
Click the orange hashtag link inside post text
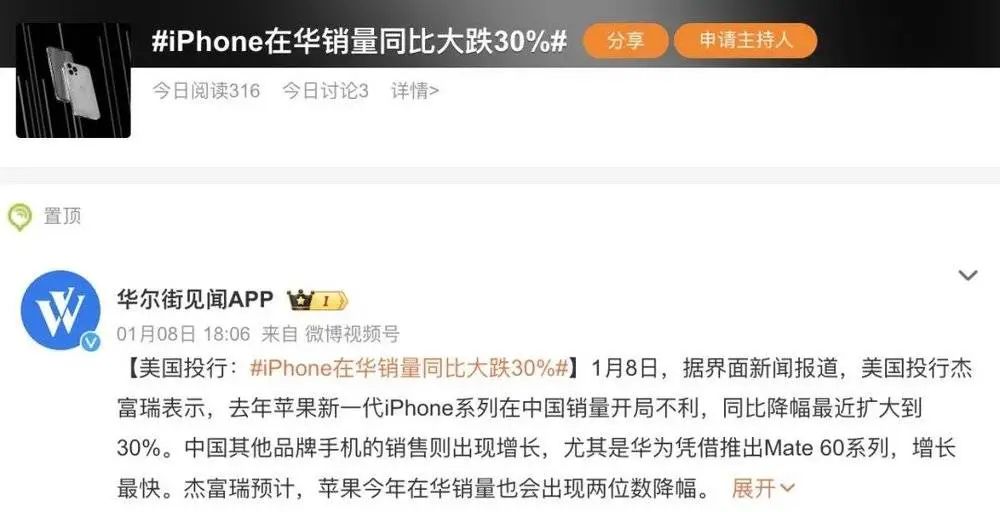click(409, 369)
